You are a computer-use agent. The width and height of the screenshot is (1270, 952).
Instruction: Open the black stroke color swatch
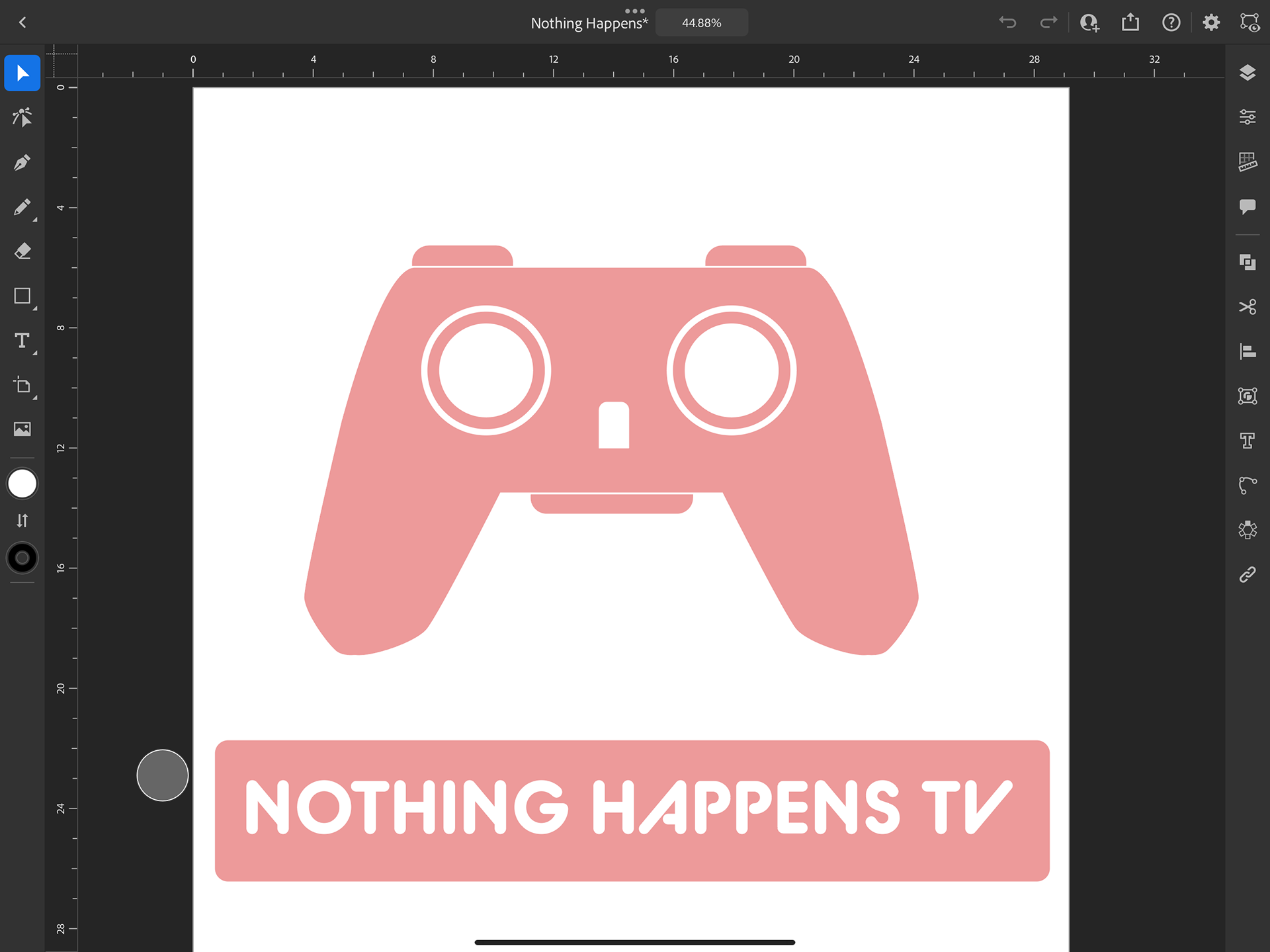click(x=22, y=558)
